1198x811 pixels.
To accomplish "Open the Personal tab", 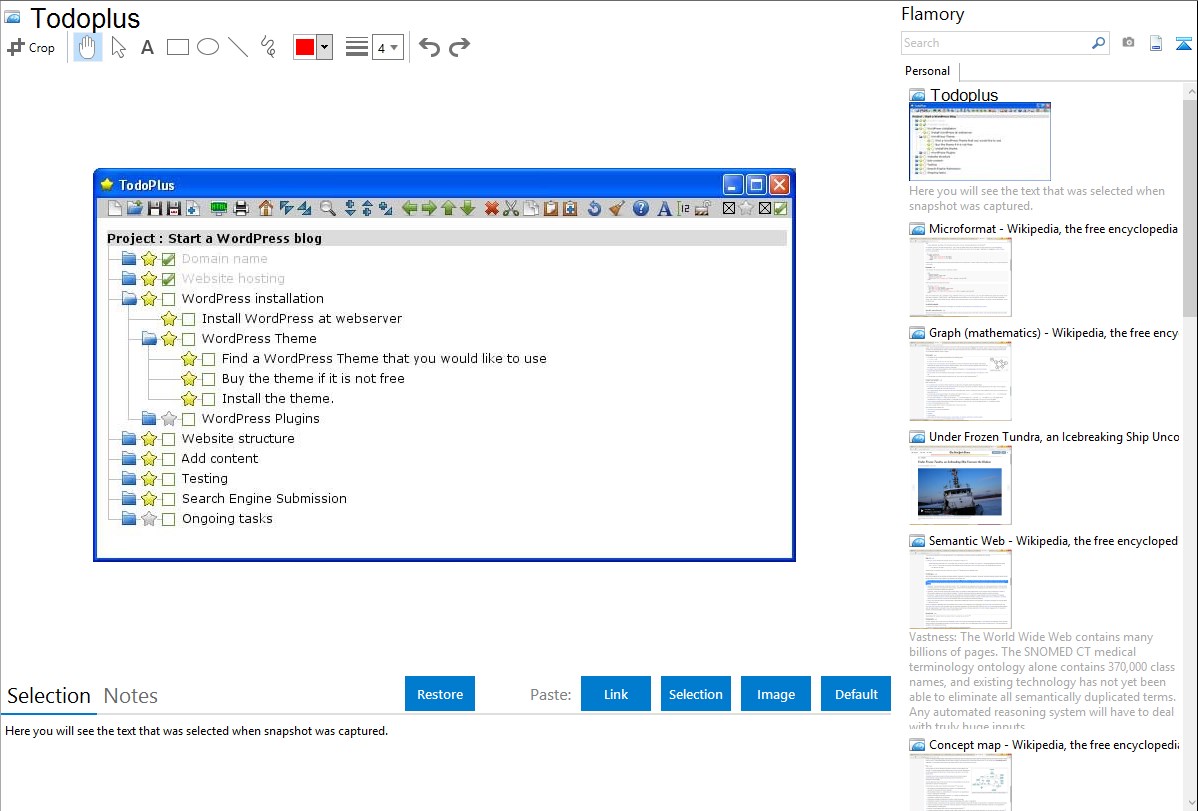I will (x=928, y=71).
